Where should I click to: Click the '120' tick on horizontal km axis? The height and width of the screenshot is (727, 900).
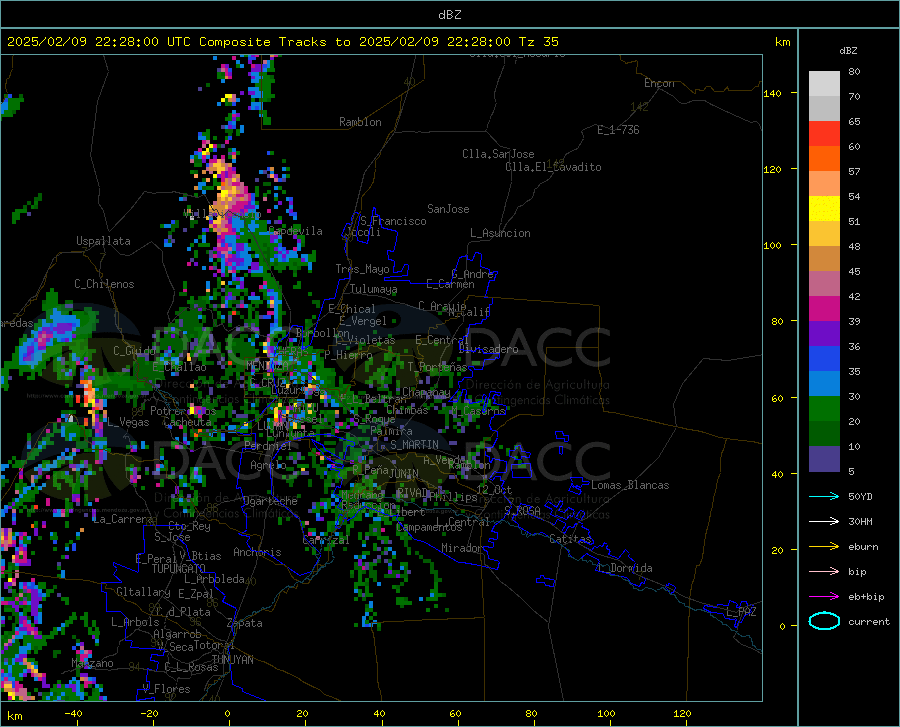pos(682,714)
